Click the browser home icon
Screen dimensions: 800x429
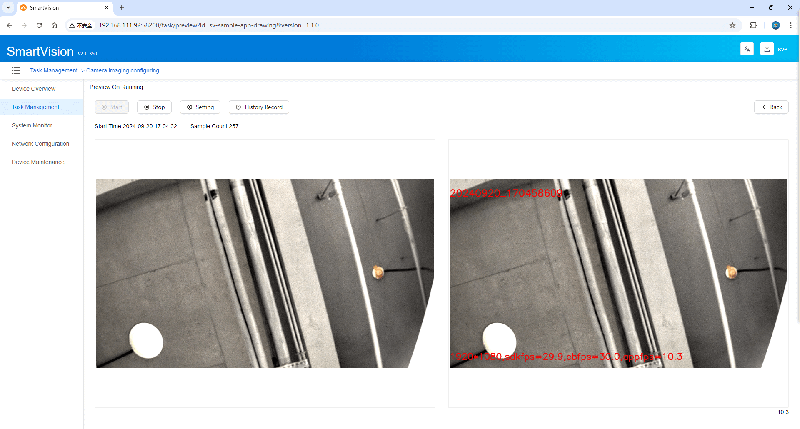[55, 25]
